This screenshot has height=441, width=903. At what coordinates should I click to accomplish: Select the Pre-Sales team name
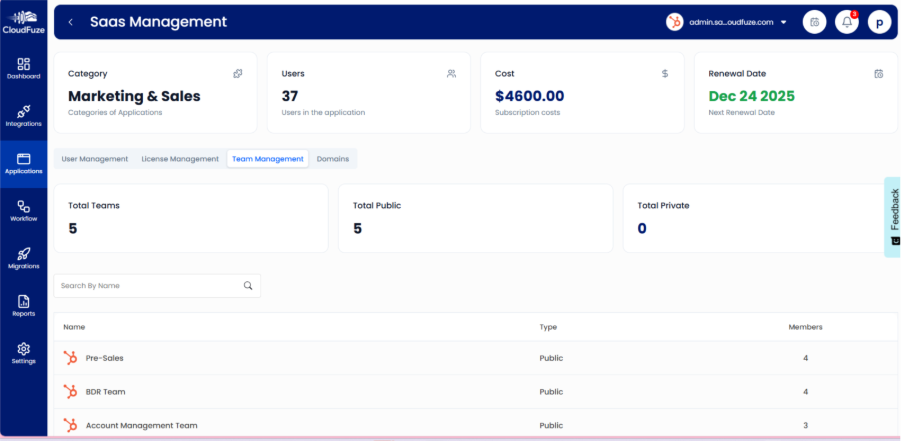[x=105, y=358]
